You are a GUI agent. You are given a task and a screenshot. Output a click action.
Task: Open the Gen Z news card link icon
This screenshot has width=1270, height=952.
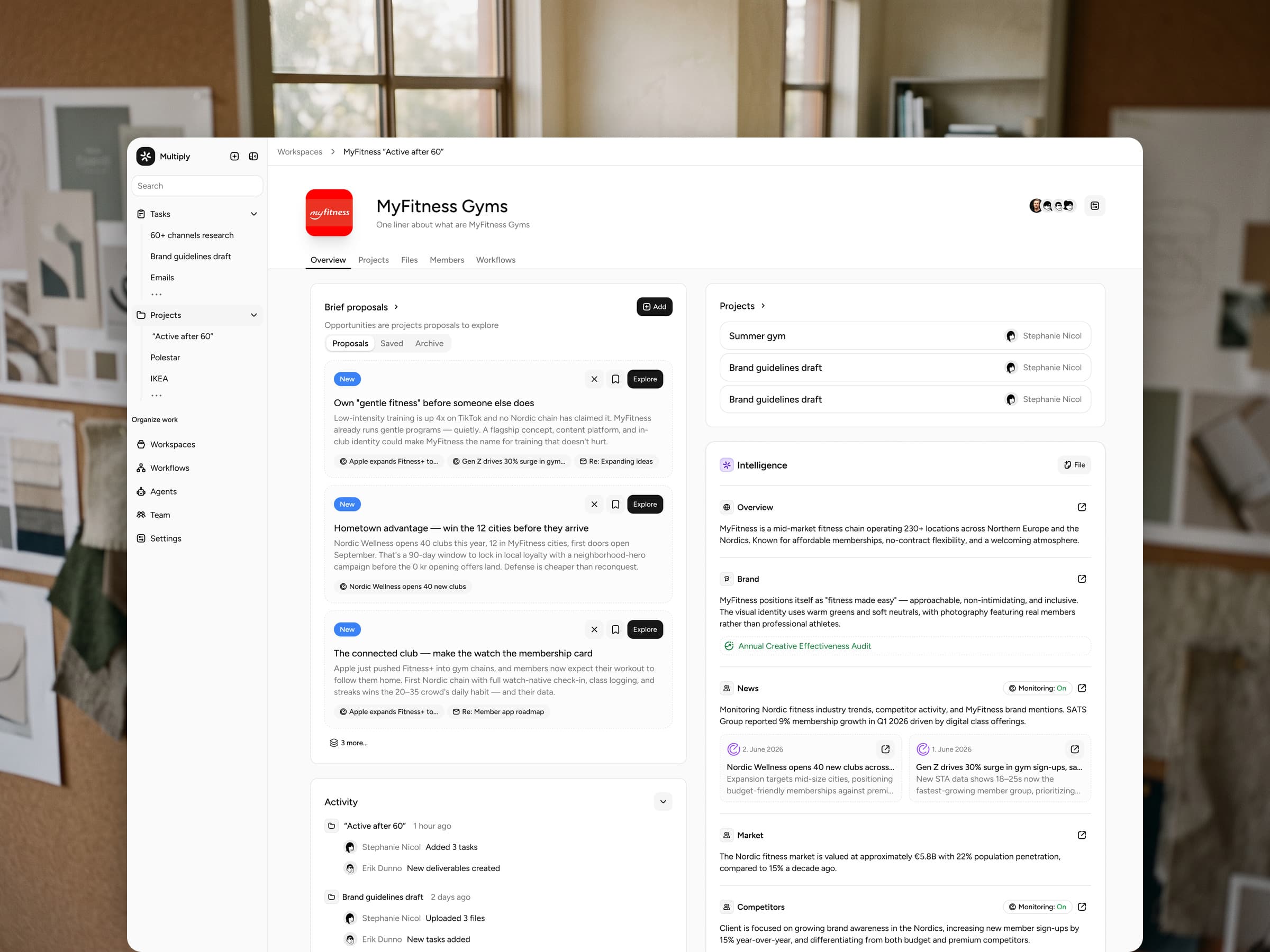(1075, 749)
